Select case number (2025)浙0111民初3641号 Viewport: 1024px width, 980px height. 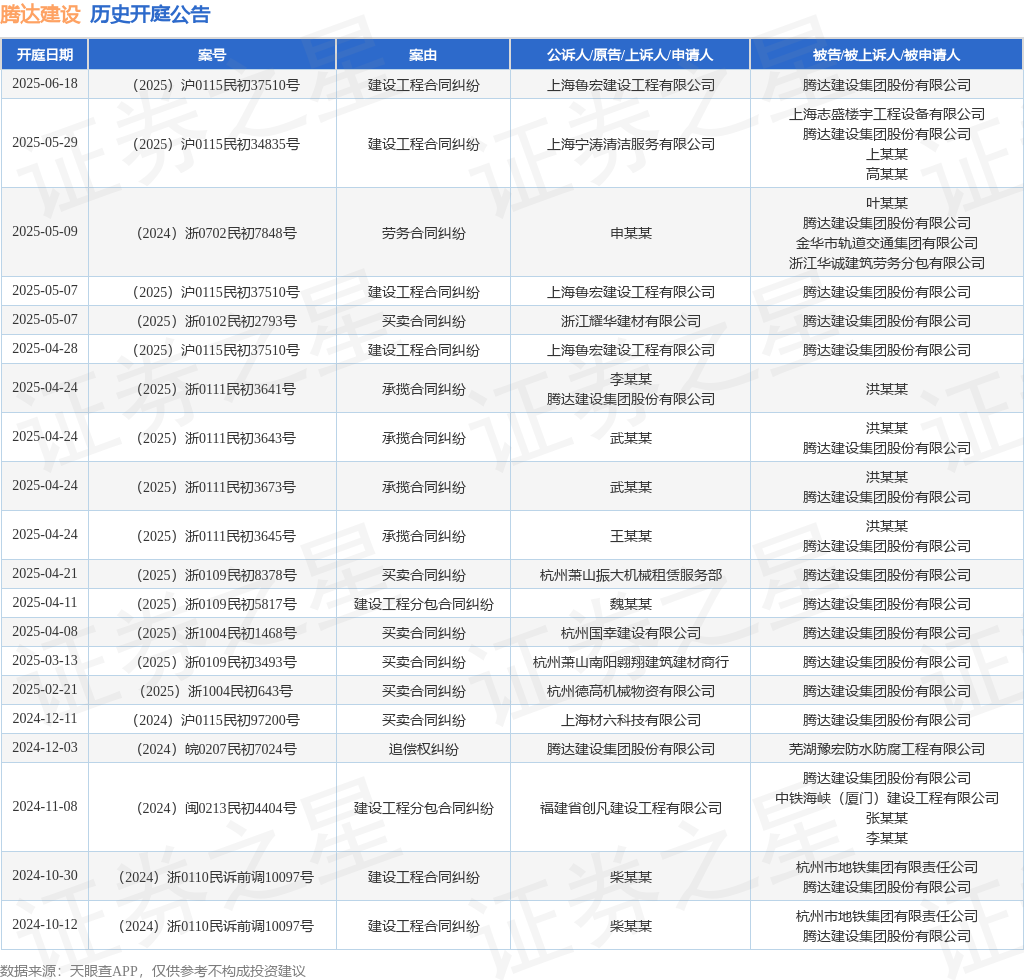[216, 389]
